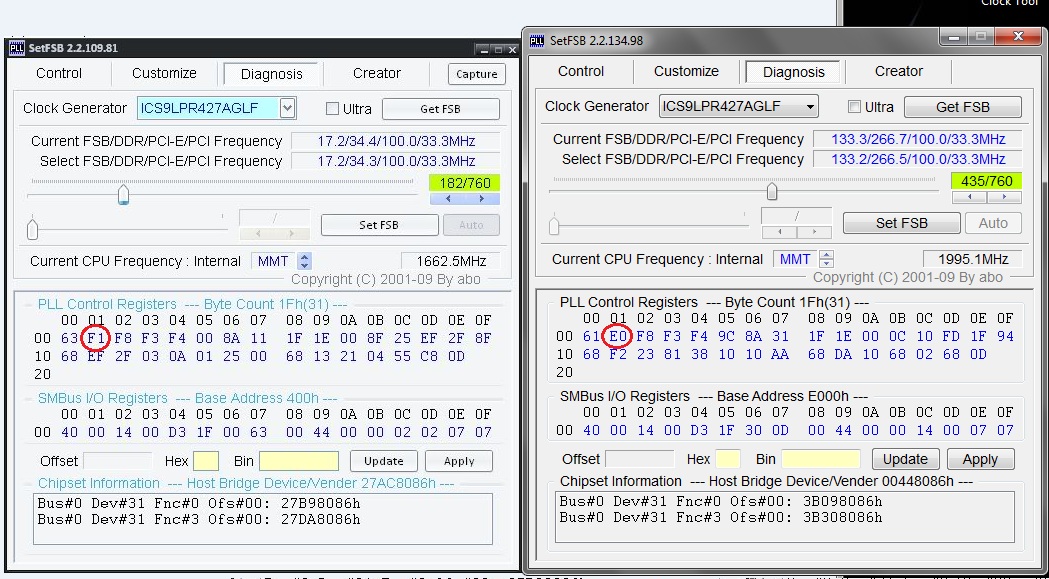Click Hex field in 2.2.109.81 window
Viewport: 1049px width, 579px height.
206,461
